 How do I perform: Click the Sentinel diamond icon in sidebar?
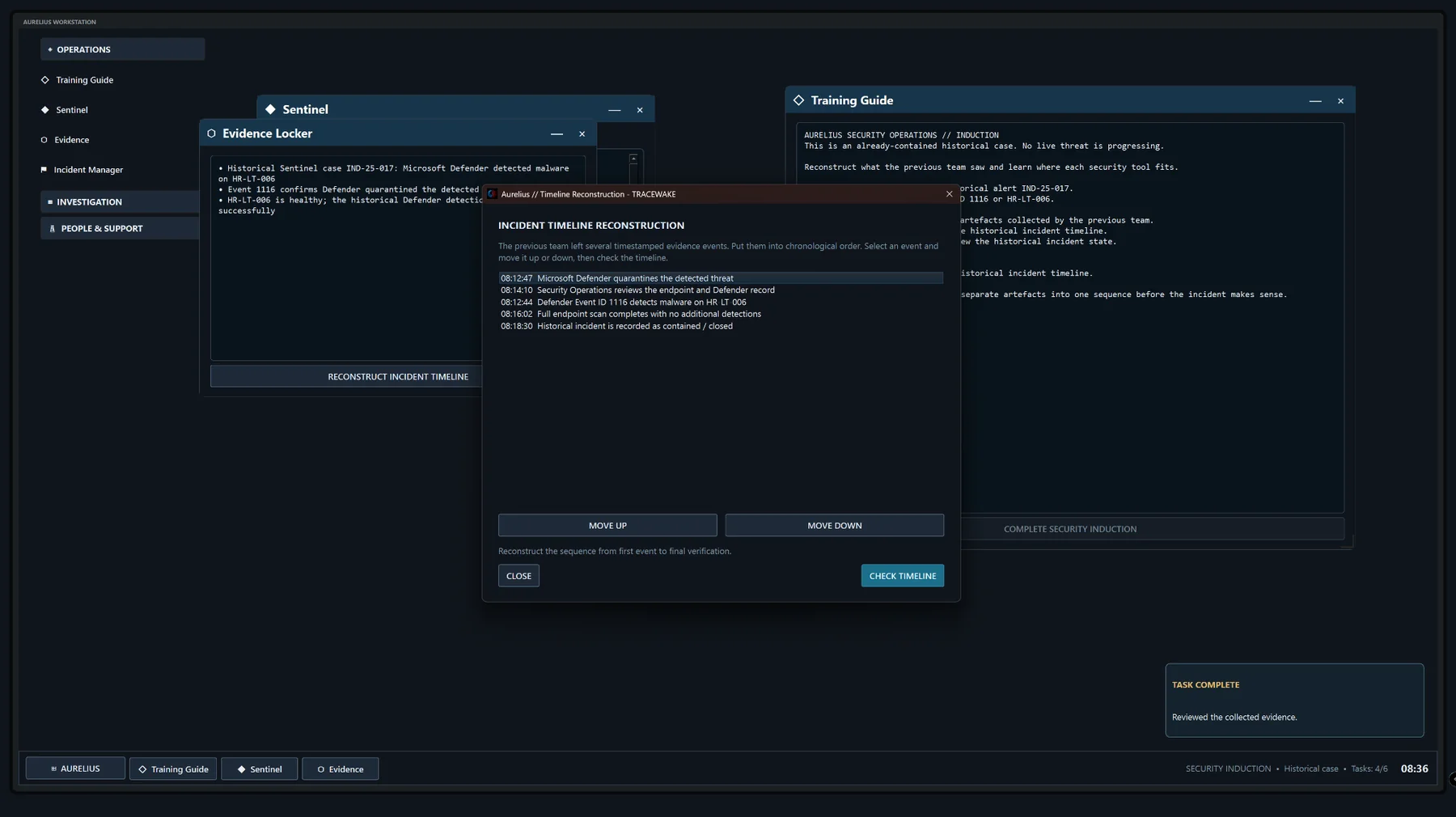pos(44,110)
